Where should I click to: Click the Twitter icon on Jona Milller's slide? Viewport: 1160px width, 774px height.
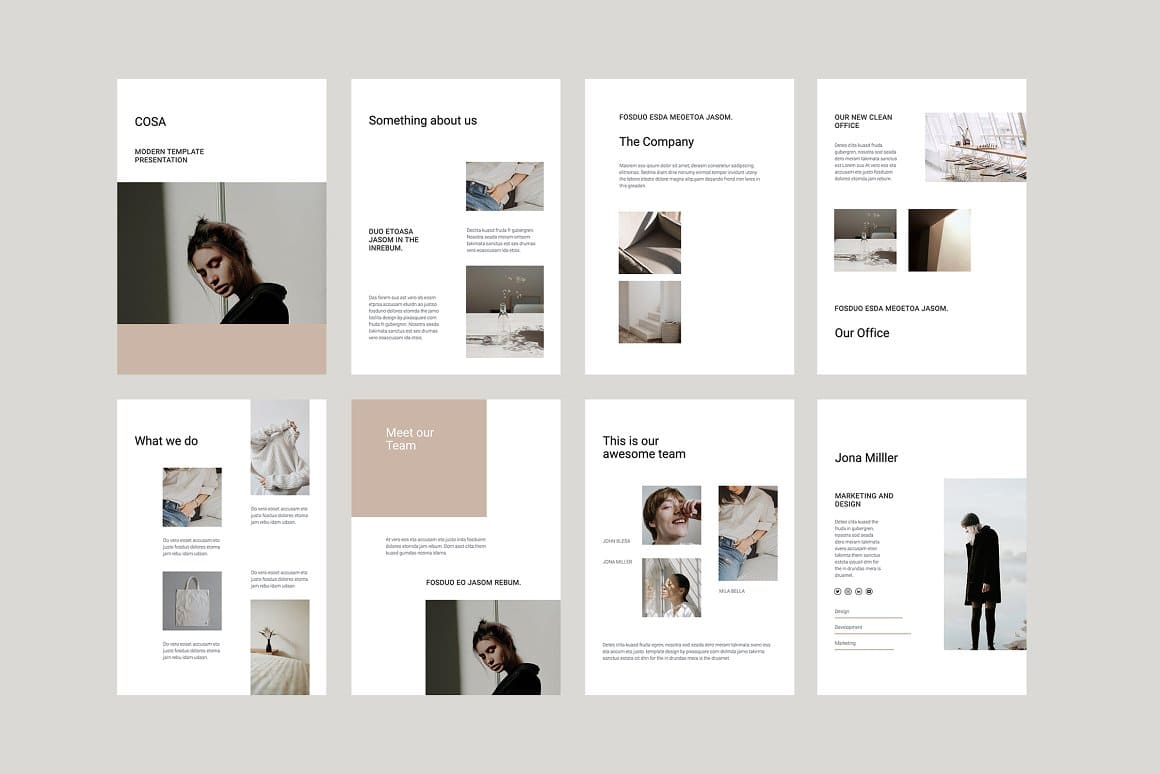click(838, 591)
